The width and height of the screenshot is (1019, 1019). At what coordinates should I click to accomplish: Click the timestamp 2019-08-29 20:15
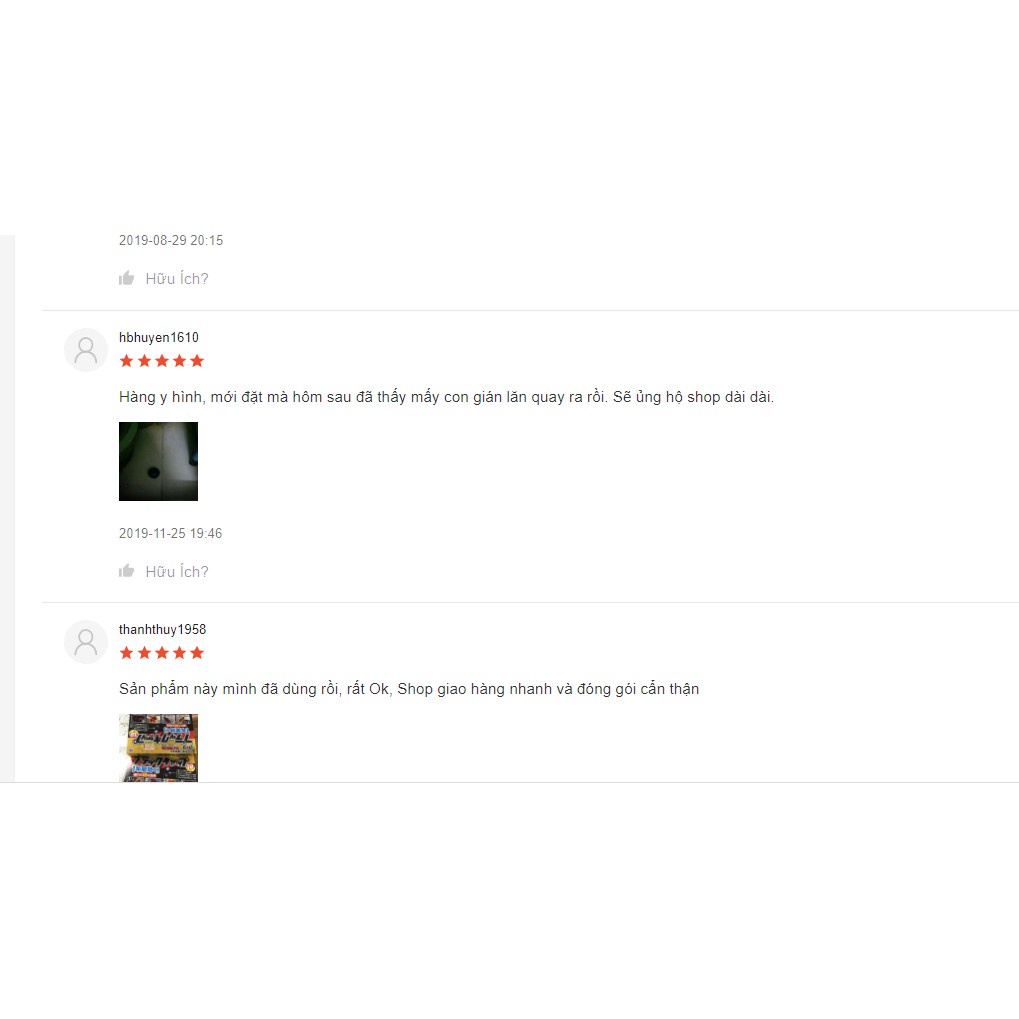[171, 240]
